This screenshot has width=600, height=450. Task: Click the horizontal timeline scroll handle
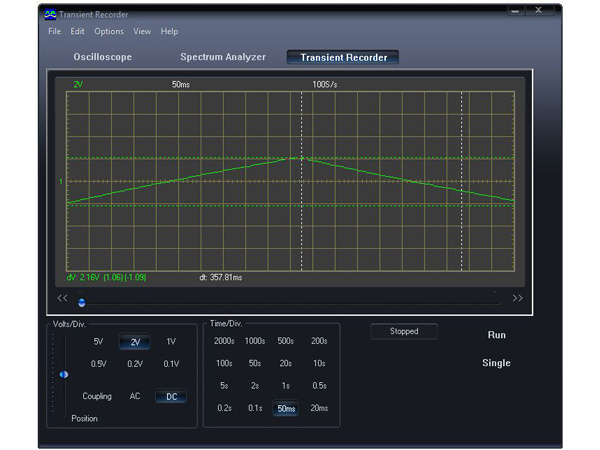pyautogui.click(x=82, y=302)
